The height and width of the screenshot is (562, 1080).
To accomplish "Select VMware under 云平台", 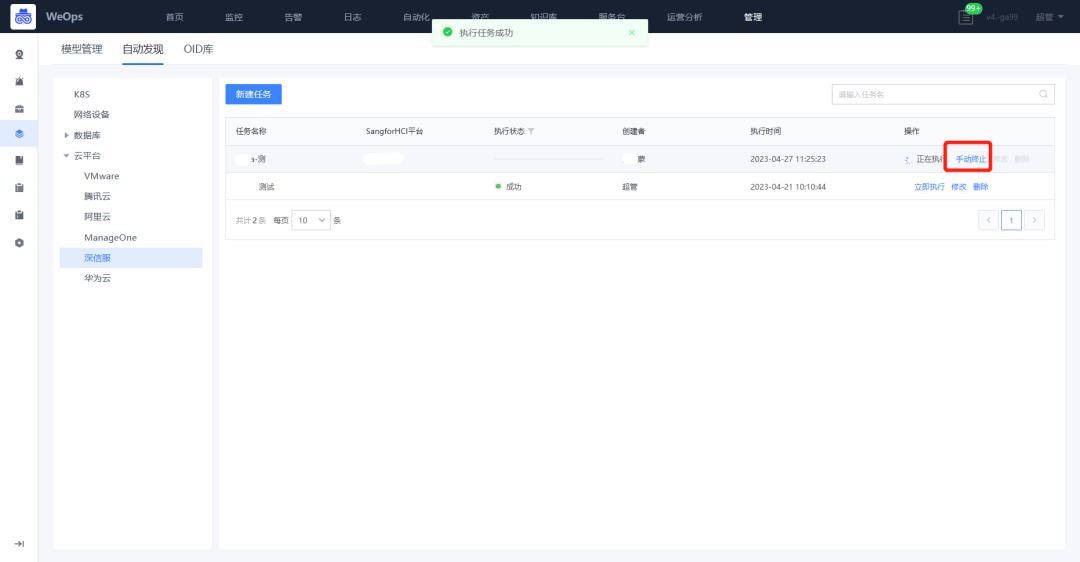I will point(101,176).
